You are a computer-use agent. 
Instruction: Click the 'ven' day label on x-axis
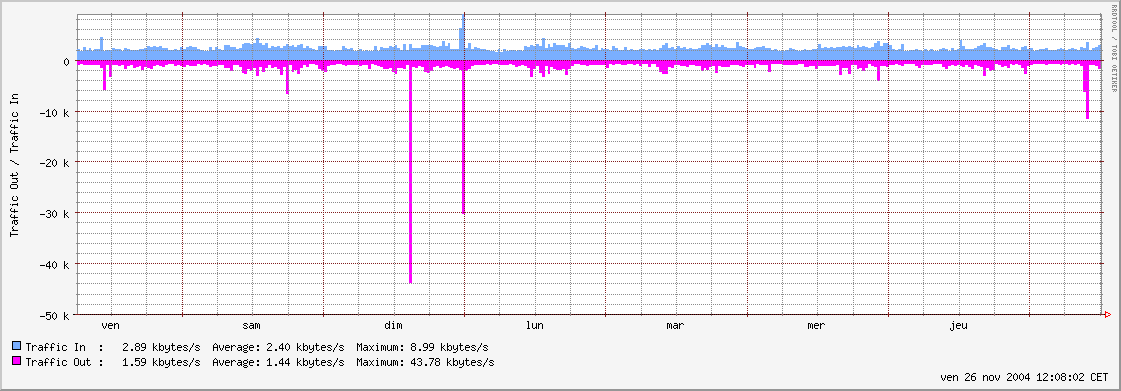tap(111, 326)
